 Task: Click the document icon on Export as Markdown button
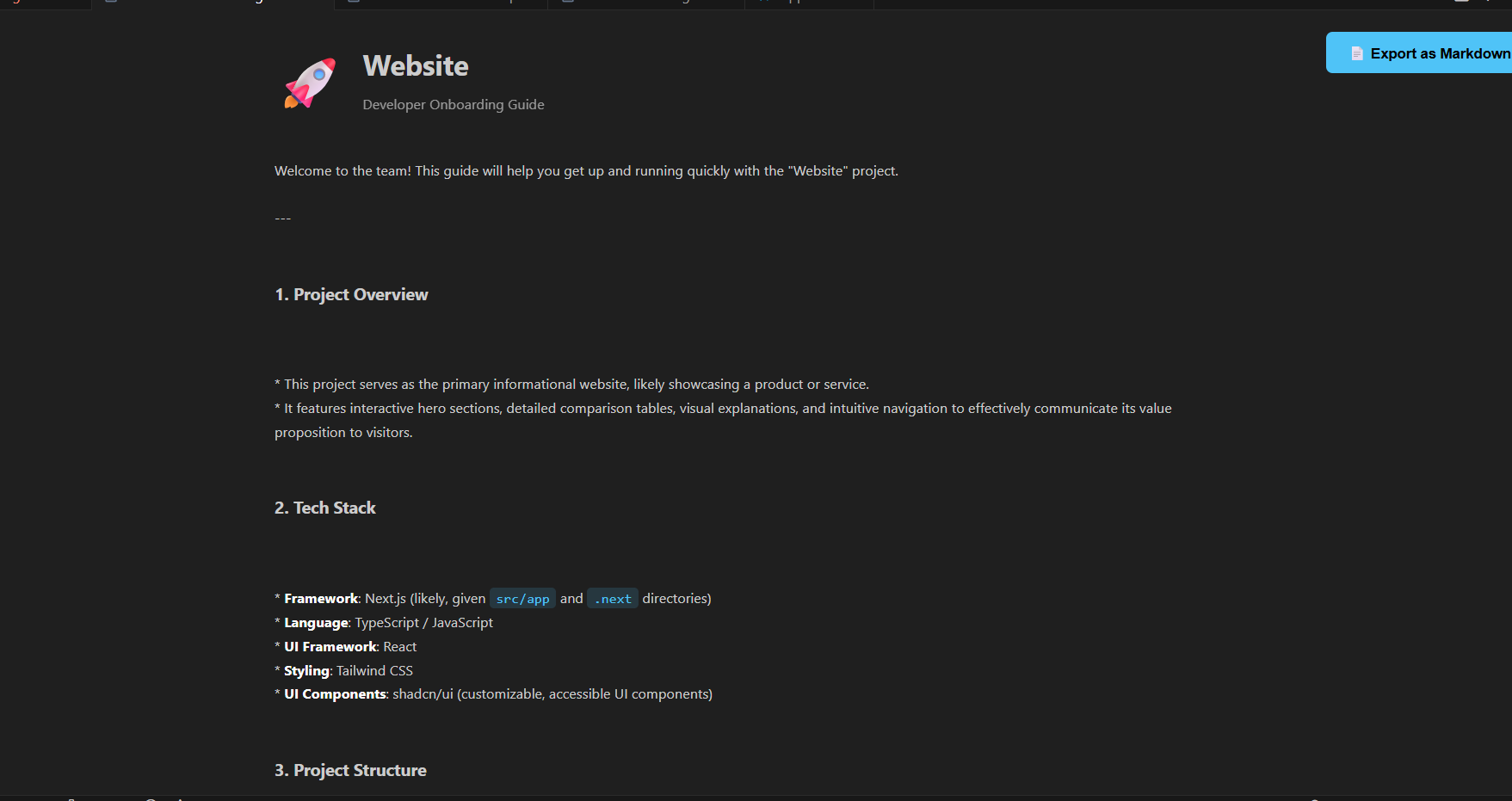pyautogui.click(x=1356, y=52)
